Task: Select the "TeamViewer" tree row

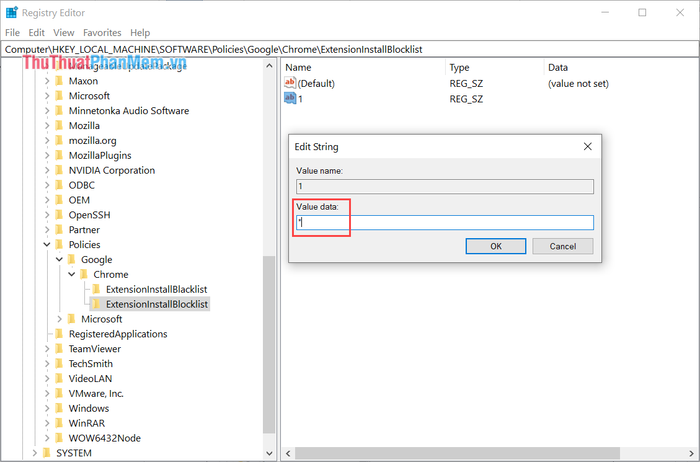Action: (95, 349)
